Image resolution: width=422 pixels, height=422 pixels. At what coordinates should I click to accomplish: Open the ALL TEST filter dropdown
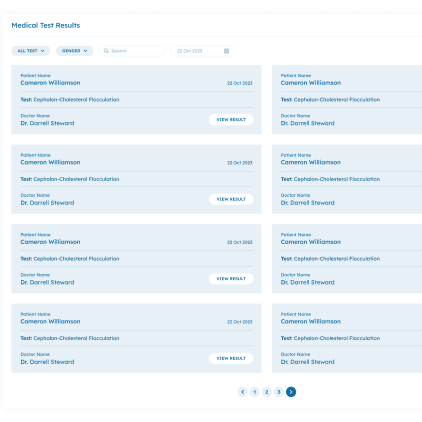31,51
